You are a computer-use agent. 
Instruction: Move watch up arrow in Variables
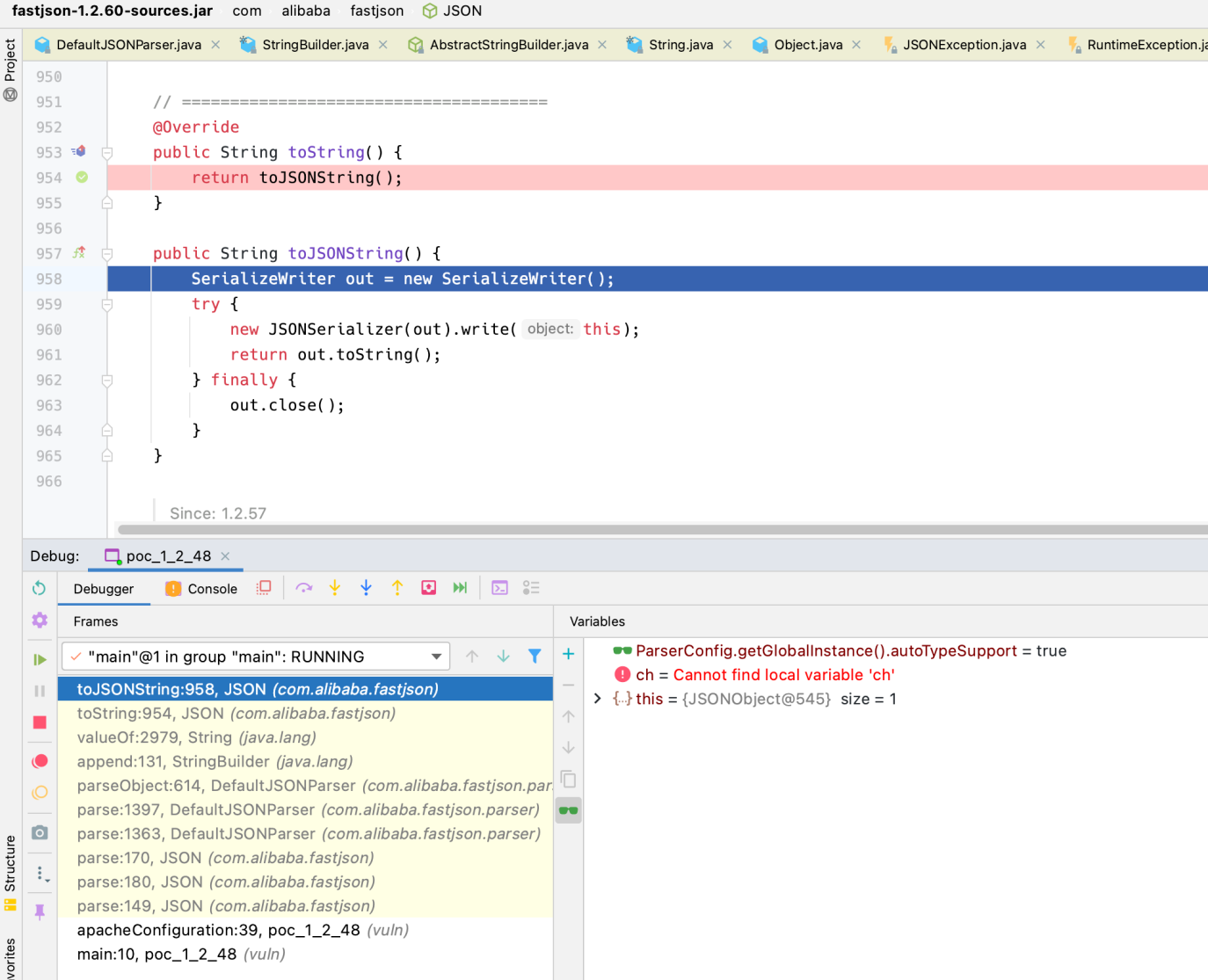click(569, 716)
